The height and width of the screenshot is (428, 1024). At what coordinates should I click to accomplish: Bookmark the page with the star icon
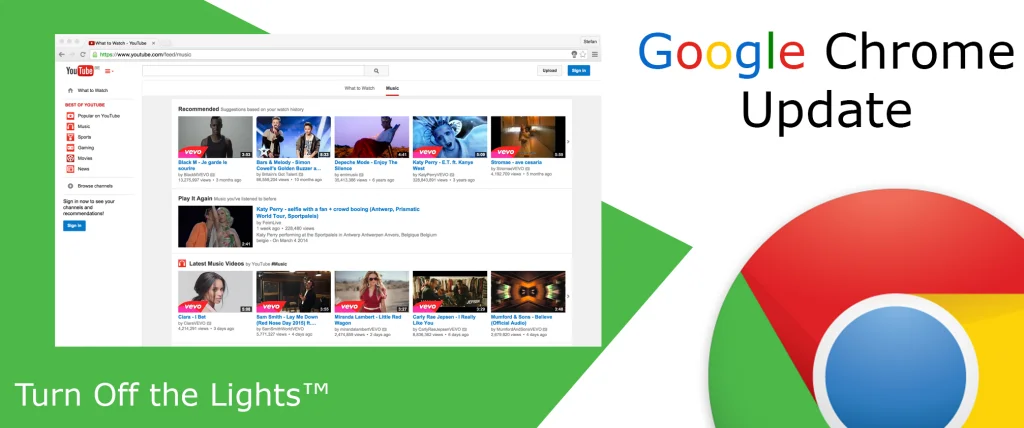[583, 54]
